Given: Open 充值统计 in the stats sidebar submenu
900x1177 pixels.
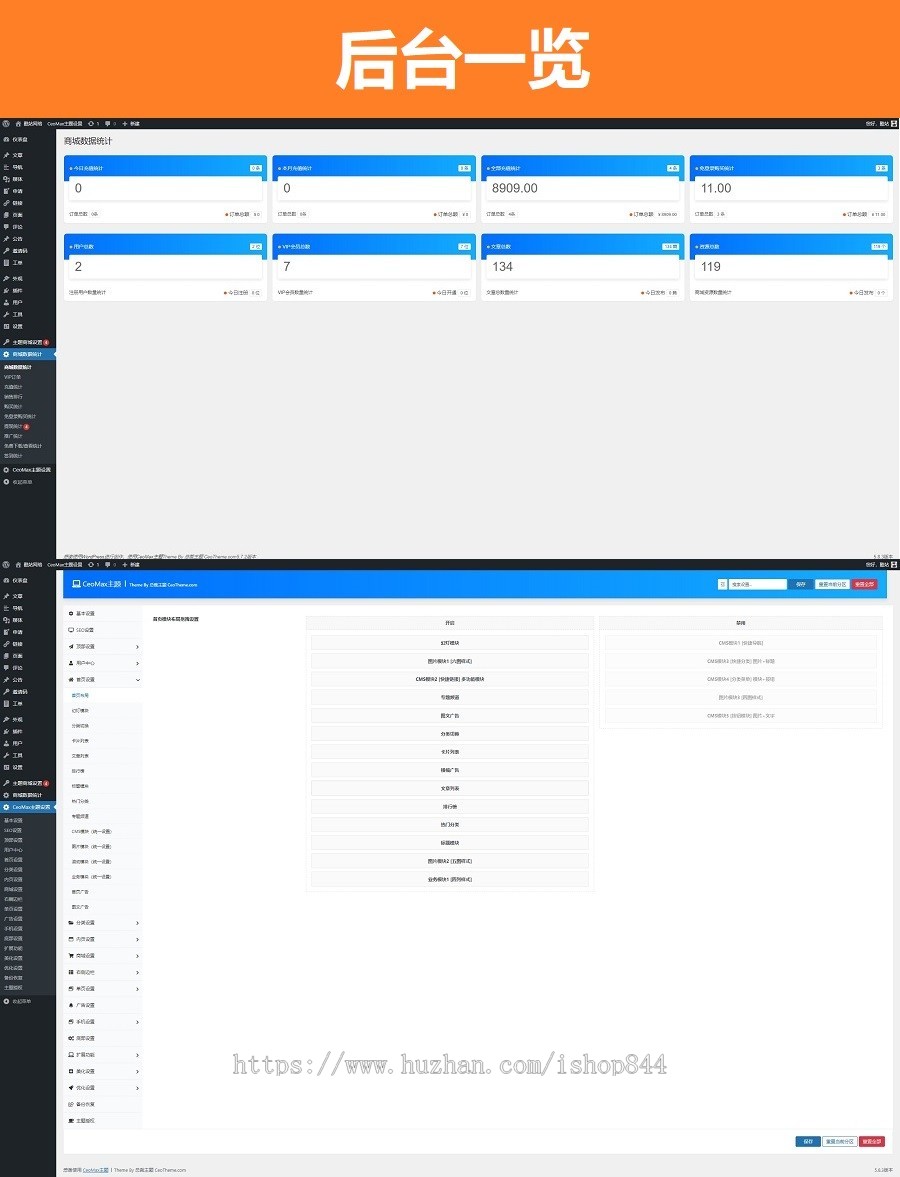Looking at the screenshot, I should pos(13,387).
